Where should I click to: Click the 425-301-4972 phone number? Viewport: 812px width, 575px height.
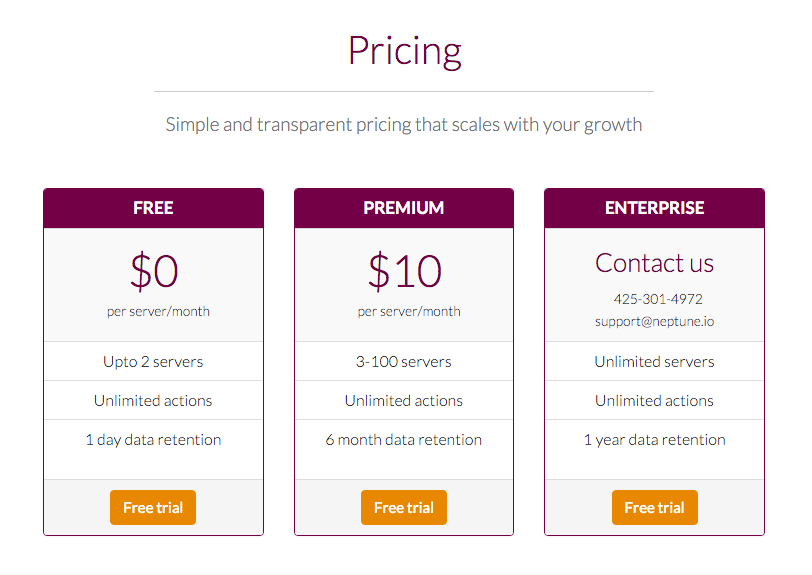[x=658, y=299]
